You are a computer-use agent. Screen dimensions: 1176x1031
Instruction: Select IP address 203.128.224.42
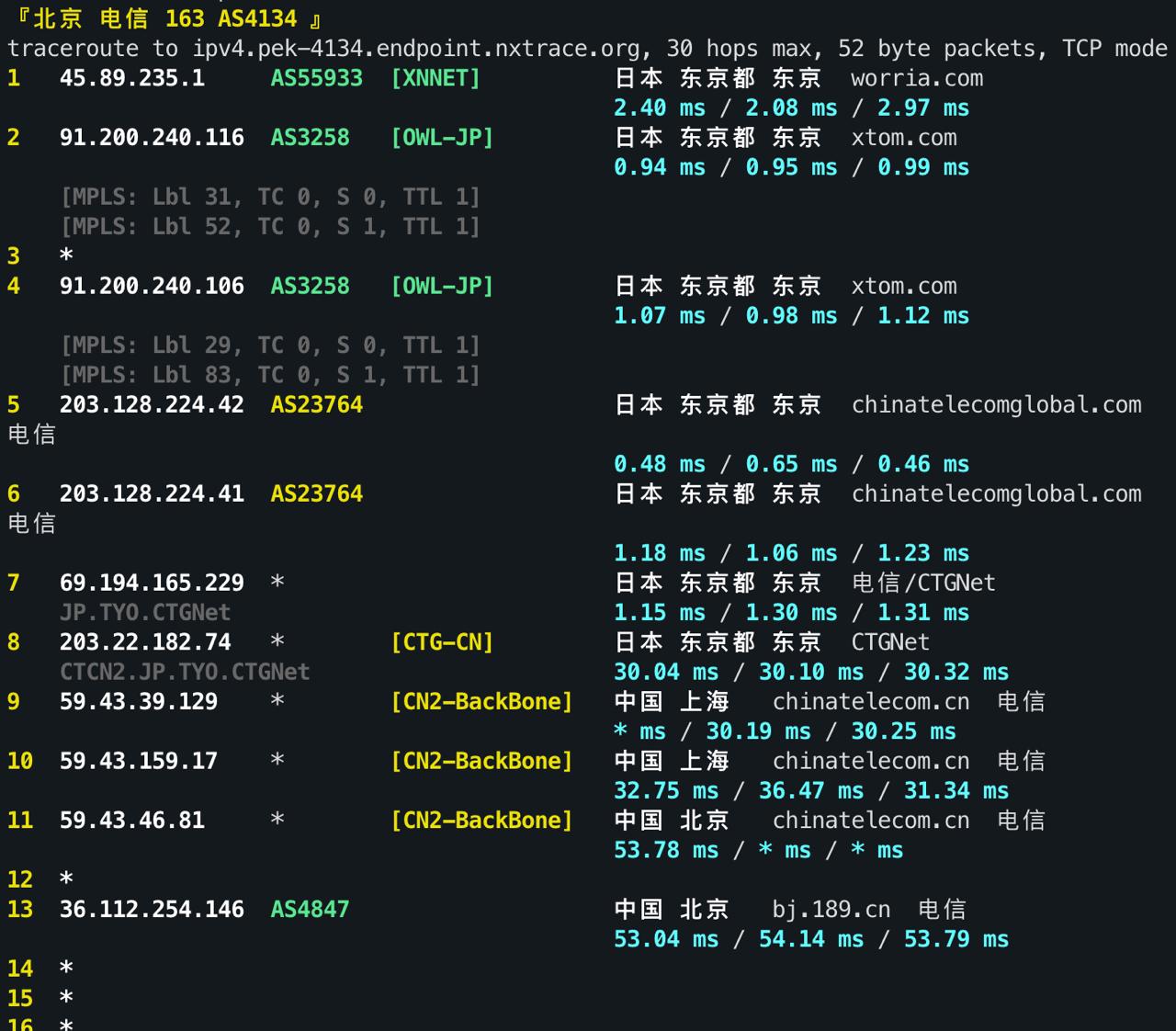[151, 404]
